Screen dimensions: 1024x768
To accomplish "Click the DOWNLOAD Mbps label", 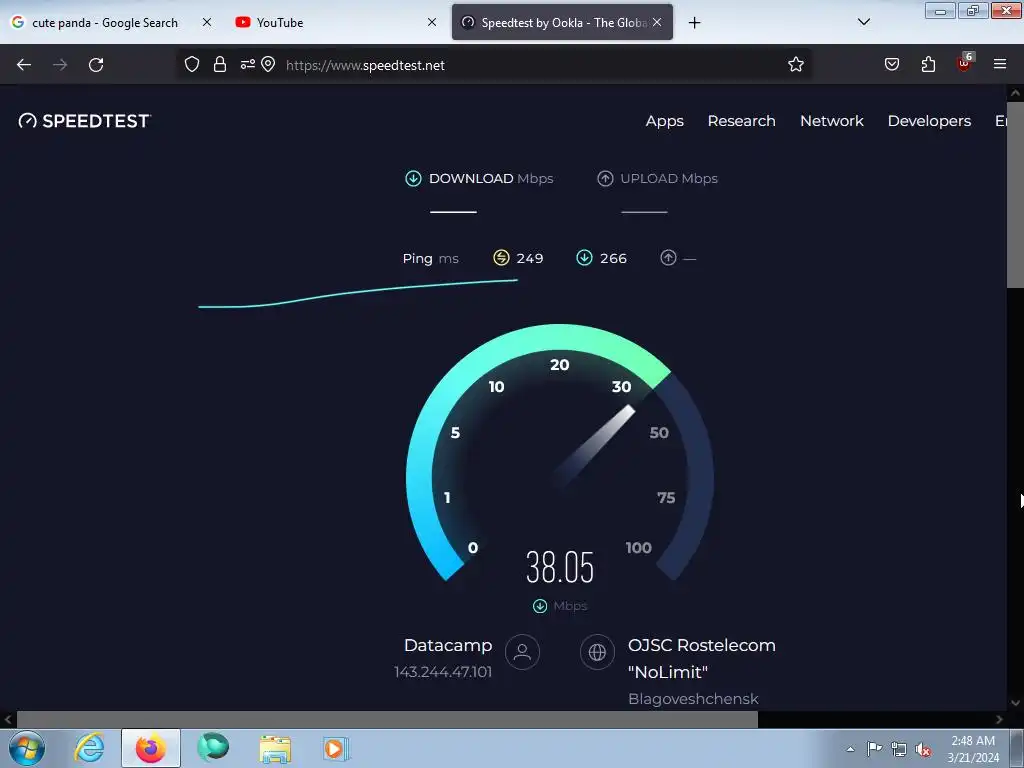I will pyautogui.click(x=491, y=178).
